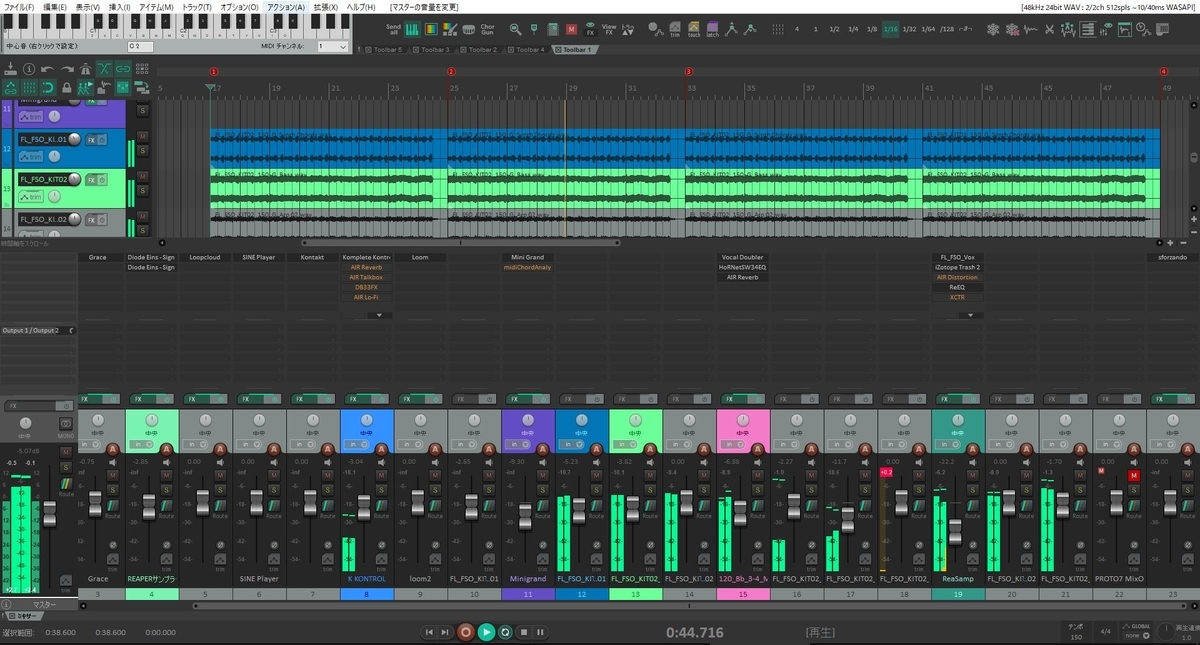Click the scissors split icon
Viewport: 1200px width, 645px height.
tap(1050, 30)
